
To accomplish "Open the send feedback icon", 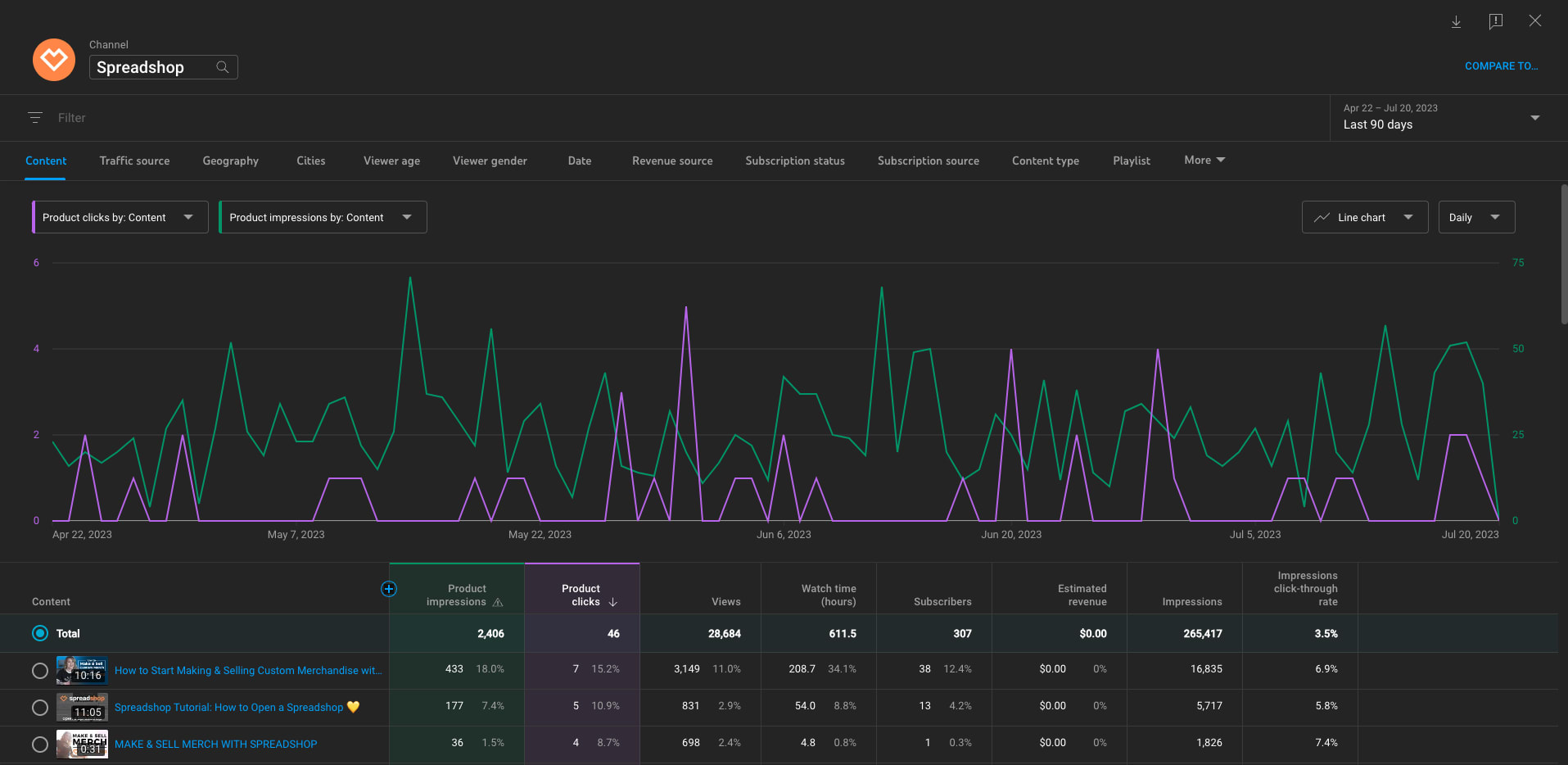I will click(x=1495, y=21).
